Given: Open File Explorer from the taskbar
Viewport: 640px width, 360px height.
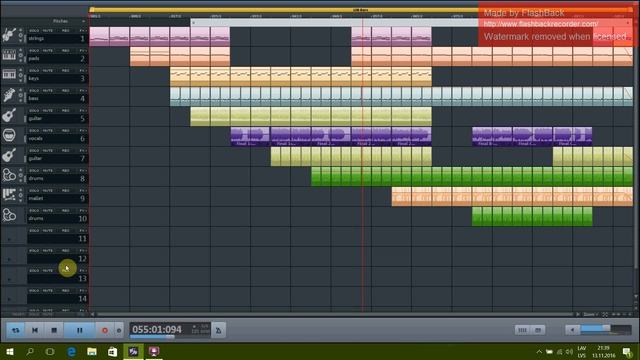Looking at the screenshot, I should click(x=92, y=351).
